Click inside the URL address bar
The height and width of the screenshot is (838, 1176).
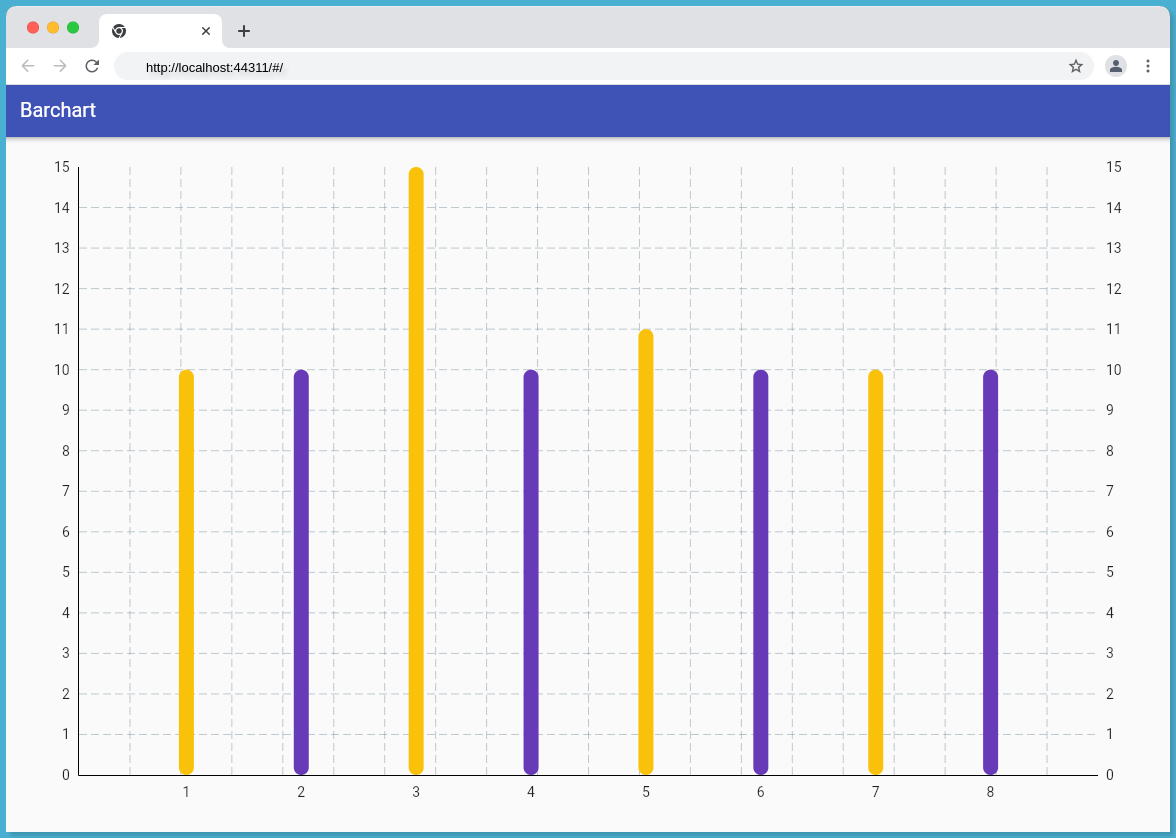tap(400, 66)
